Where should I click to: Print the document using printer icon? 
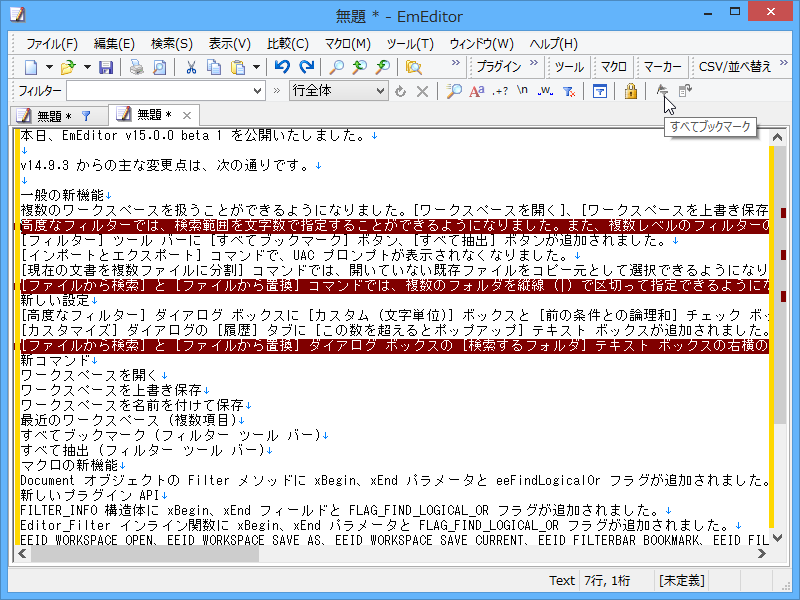136,67
